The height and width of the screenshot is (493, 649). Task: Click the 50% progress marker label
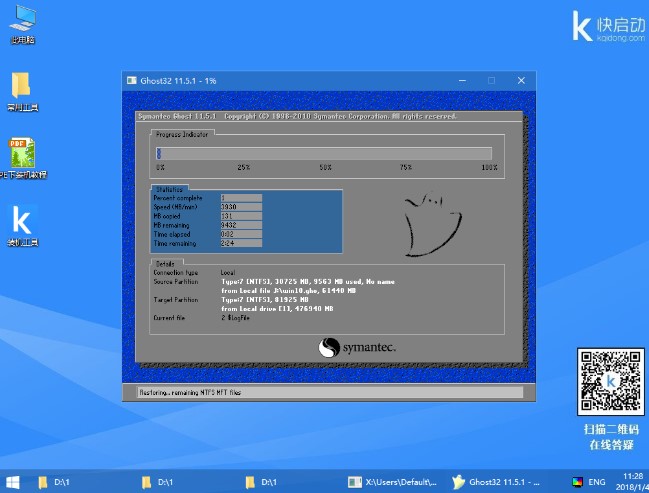pos(325,167)
